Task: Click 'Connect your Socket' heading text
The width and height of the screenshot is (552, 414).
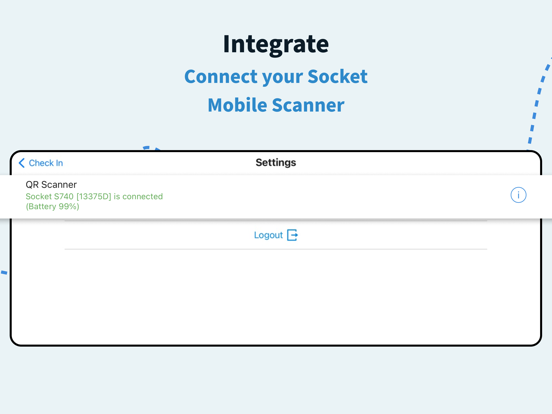Action: point(276,76)
